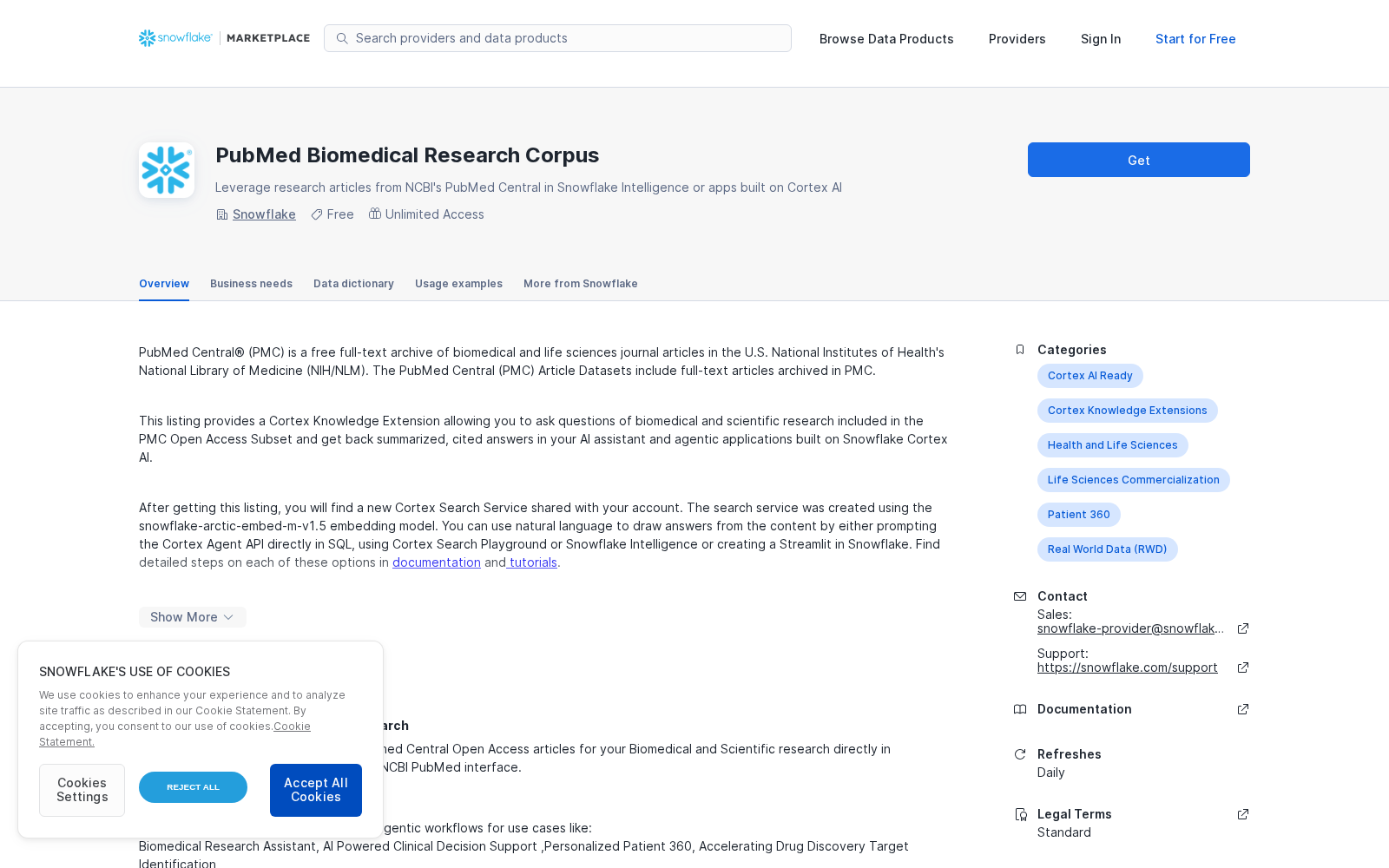Select the Life Sciences Commercialization tag
The image size is (1389, 868).
[x=1134, y=480]
